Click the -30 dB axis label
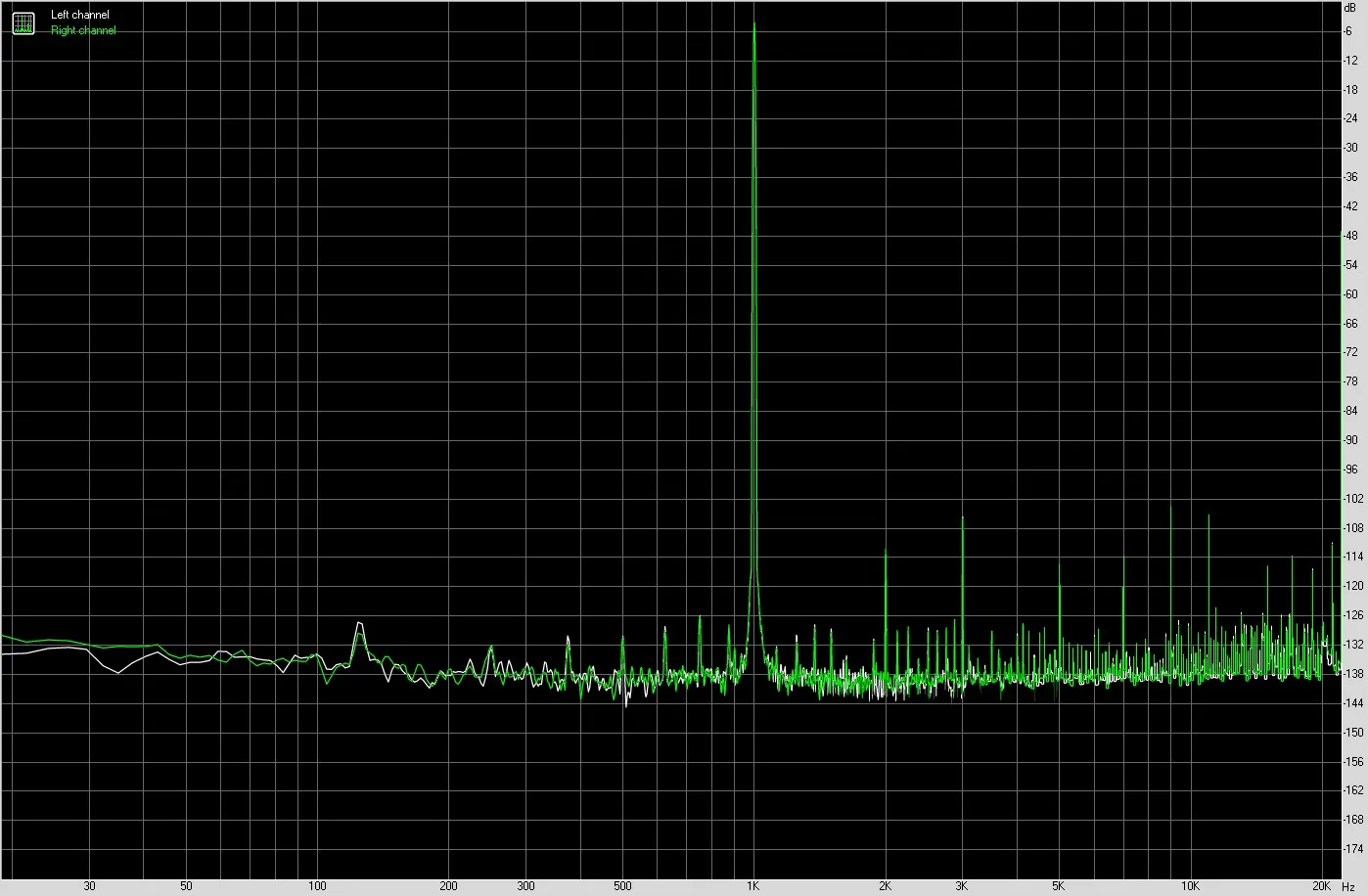This screenshot has height=896, width=1368. (1351, 148)
